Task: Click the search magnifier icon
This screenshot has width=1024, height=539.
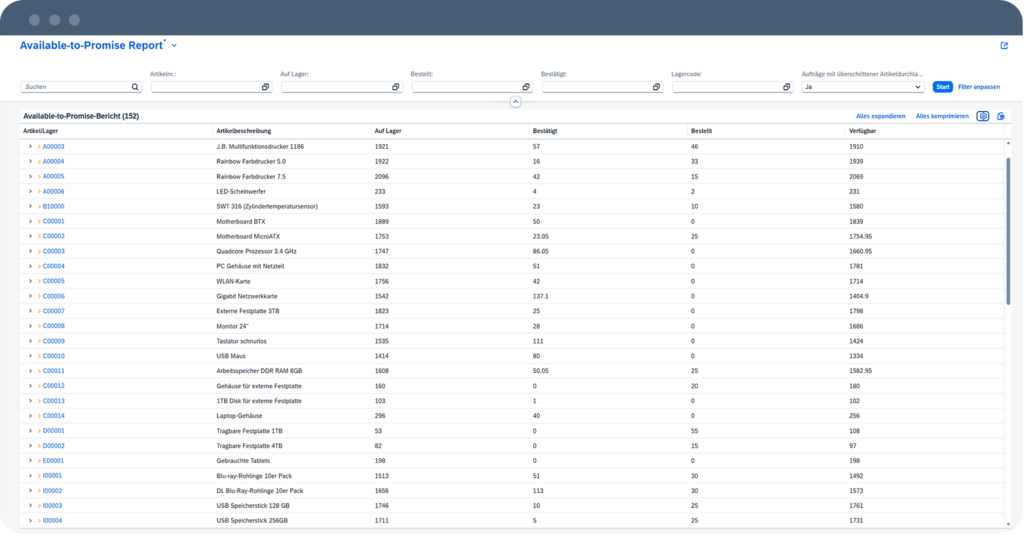Action: point(135,87)
